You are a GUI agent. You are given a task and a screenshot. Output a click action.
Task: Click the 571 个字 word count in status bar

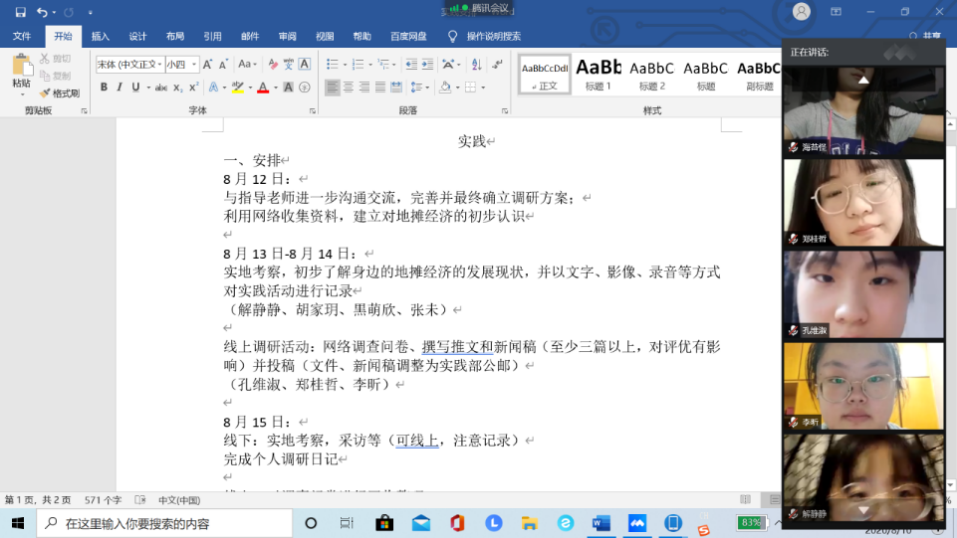(103, 500)
